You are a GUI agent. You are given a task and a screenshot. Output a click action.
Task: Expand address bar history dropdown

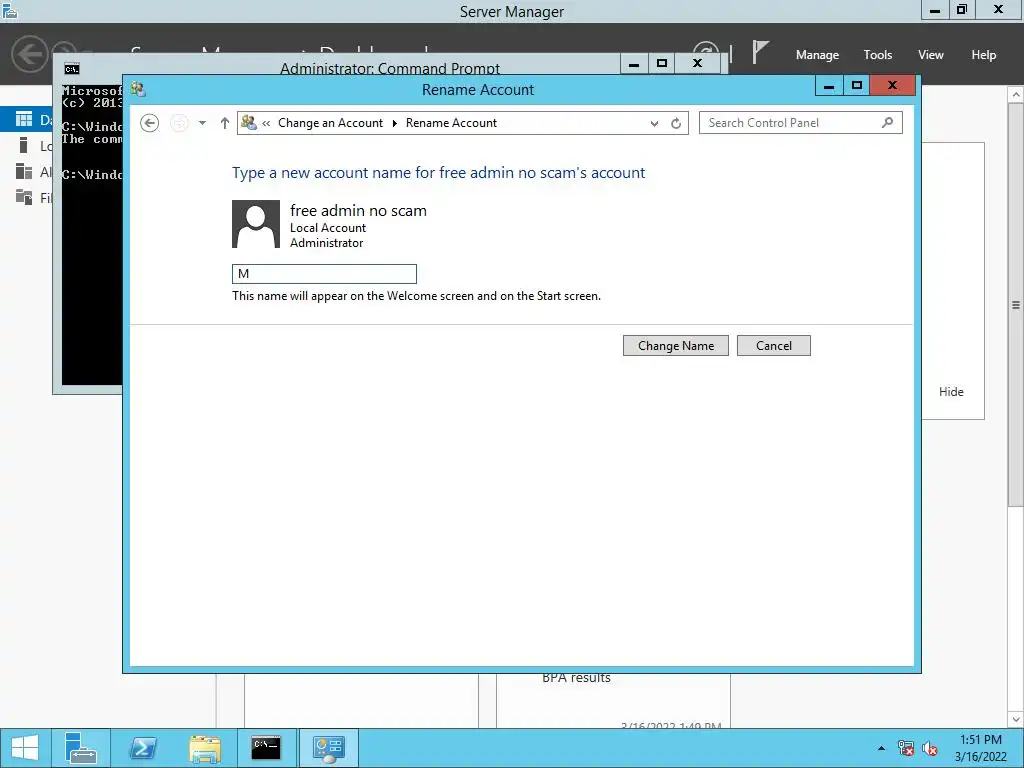click(654, 123)
